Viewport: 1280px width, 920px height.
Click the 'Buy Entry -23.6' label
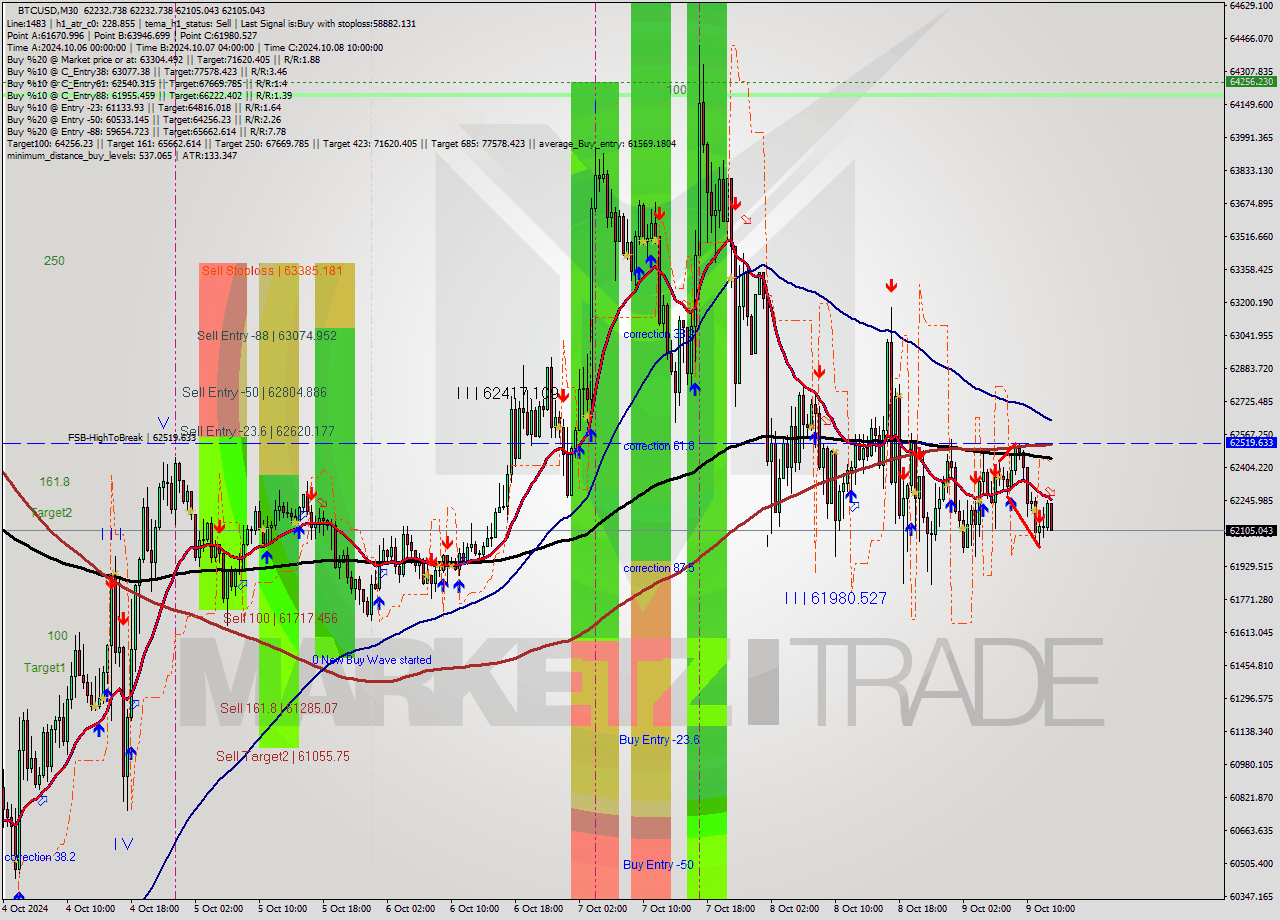click(659, 739)
